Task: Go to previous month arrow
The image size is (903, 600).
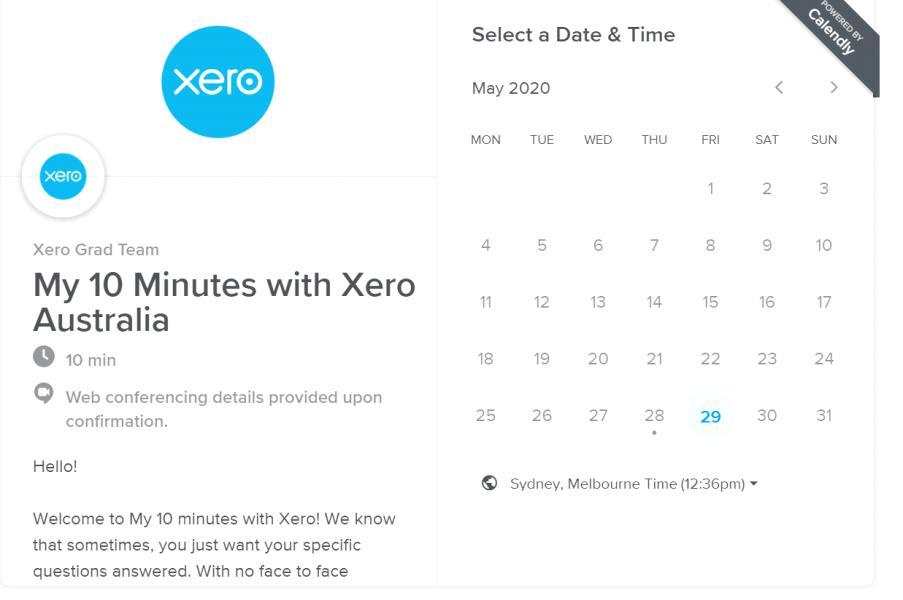Action: (x=779, y=88)
